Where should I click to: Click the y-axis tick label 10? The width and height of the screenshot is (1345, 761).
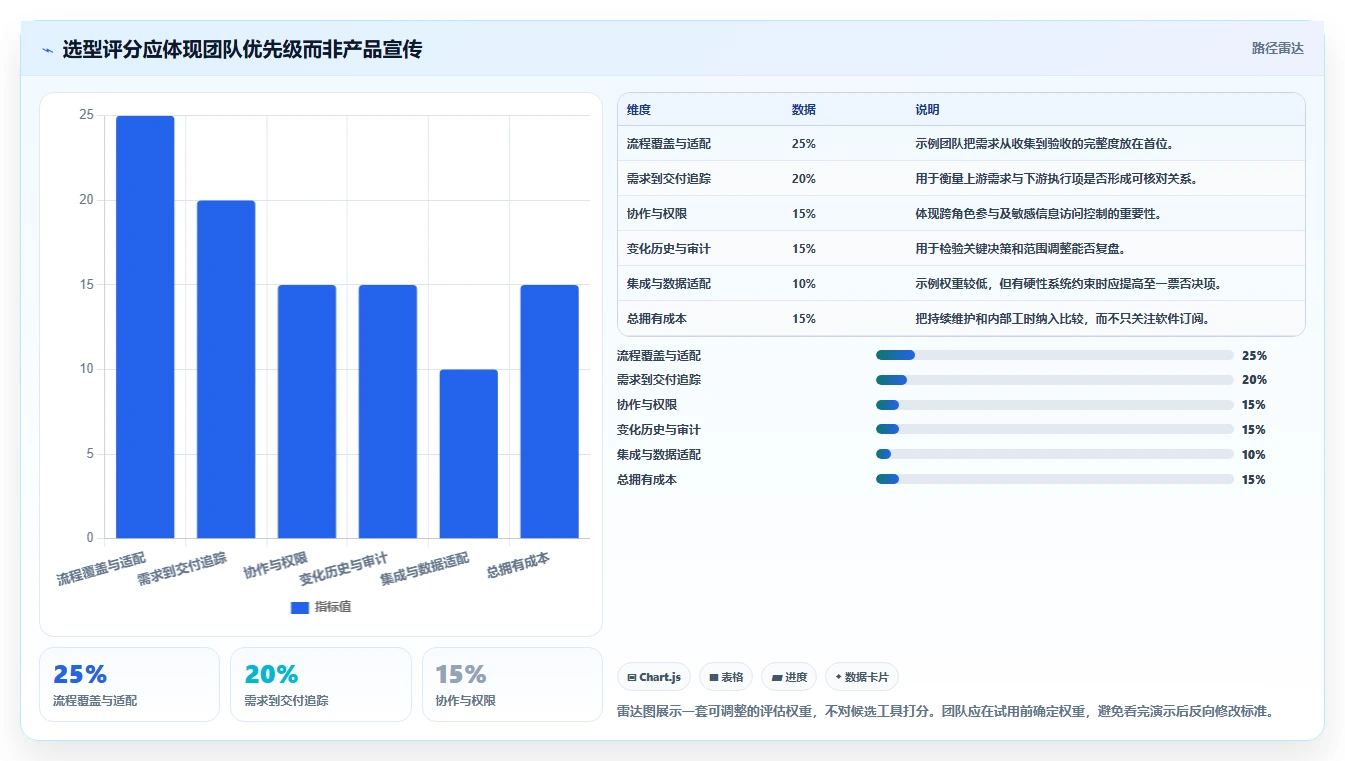point(86,369)
